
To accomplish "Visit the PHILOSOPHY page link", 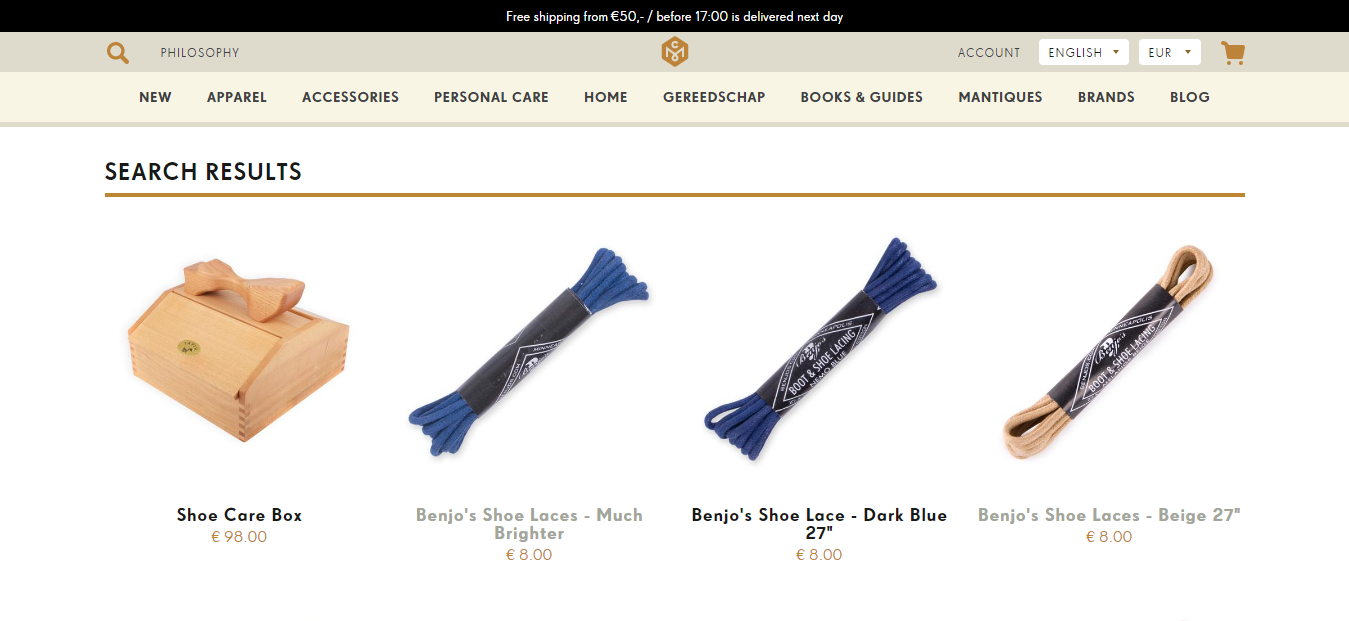I will (200, 53).
